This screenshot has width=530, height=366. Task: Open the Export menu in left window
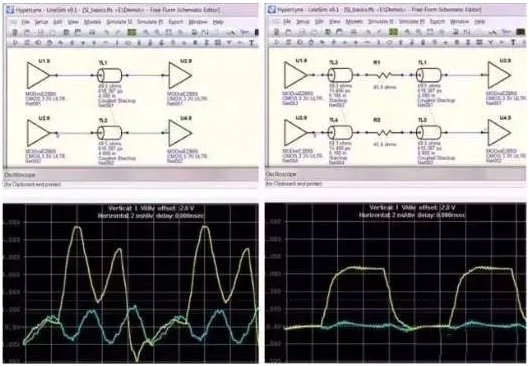(x=176, y=22)
